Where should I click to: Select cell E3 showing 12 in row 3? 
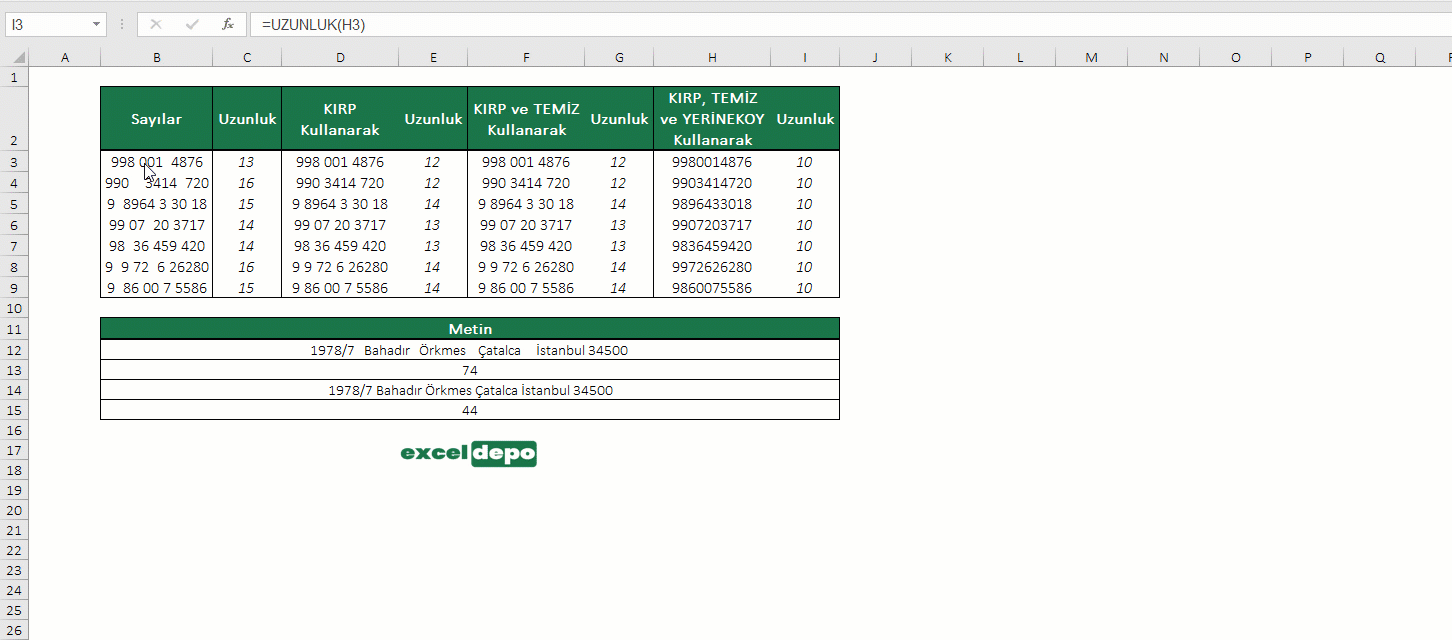pyautogui.click(x=433, y=162)
